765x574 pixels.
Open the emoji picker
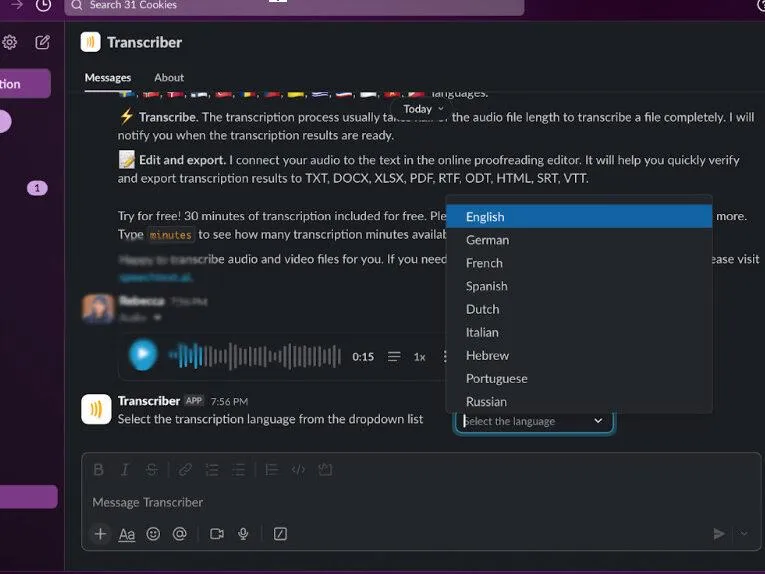(153, 534)
